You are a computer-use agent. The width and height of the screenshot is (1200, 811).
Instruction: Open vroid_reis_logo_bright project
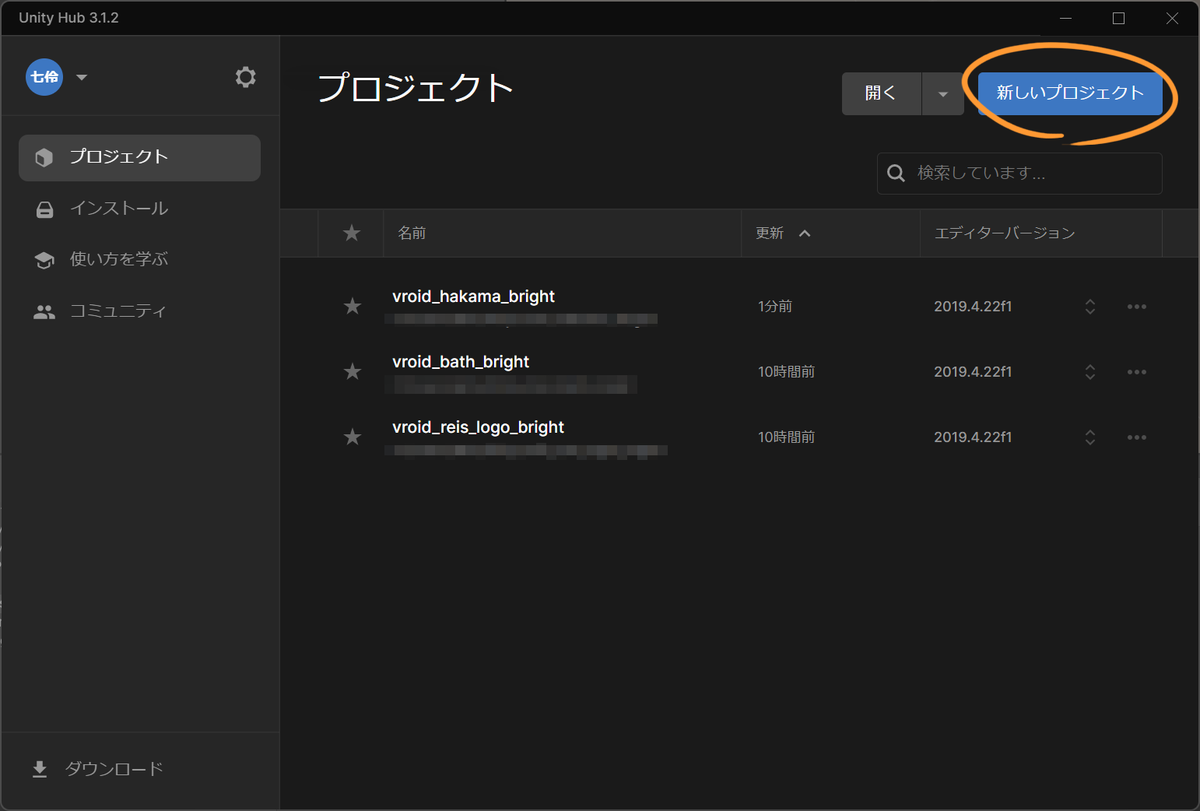[478, 427]
